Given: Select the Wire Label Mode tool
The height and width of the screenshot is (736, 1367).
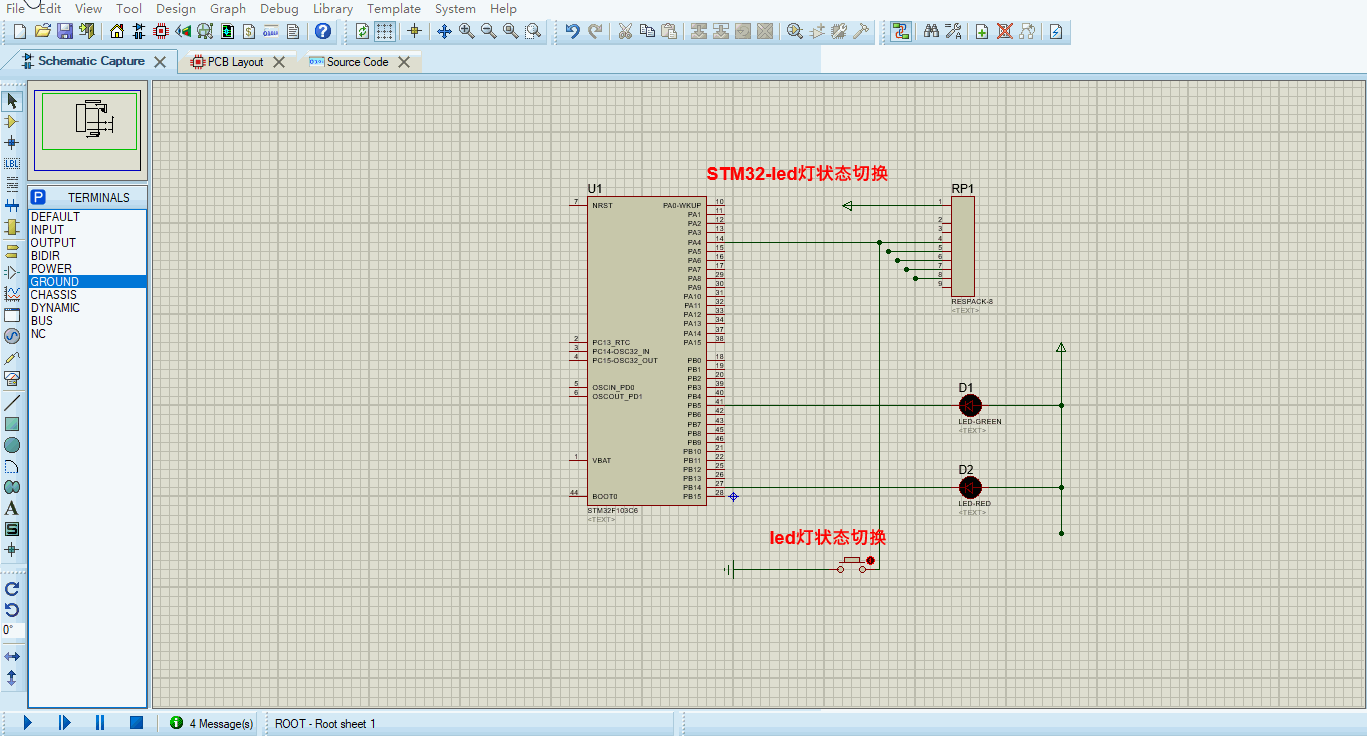Looking at the screenshot, I should tap(12, 163).
